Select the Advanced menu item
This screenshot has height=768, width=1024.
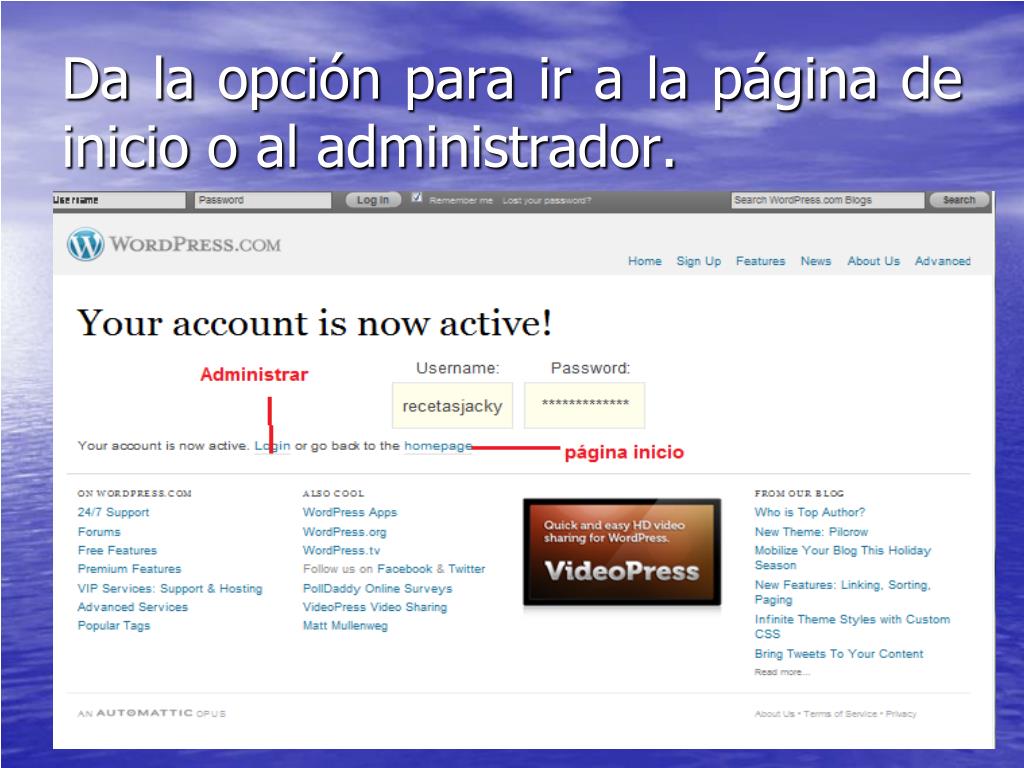(x=942, y=261)
